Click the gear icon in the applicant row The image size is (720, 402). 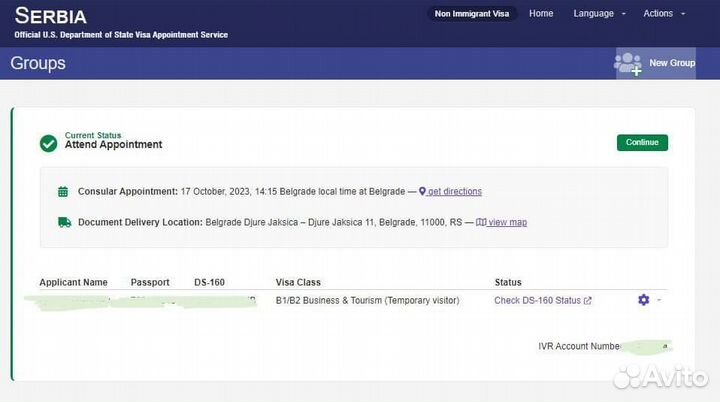coord(643,300)
